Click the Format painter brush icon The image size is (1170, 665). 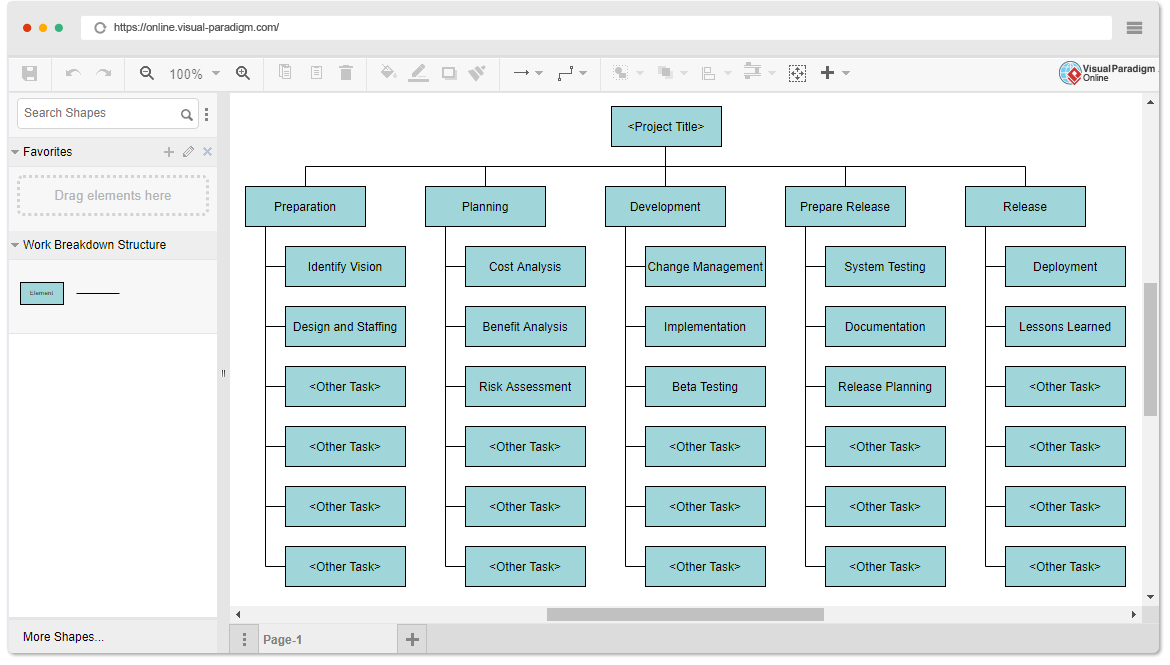pos(477,72)
